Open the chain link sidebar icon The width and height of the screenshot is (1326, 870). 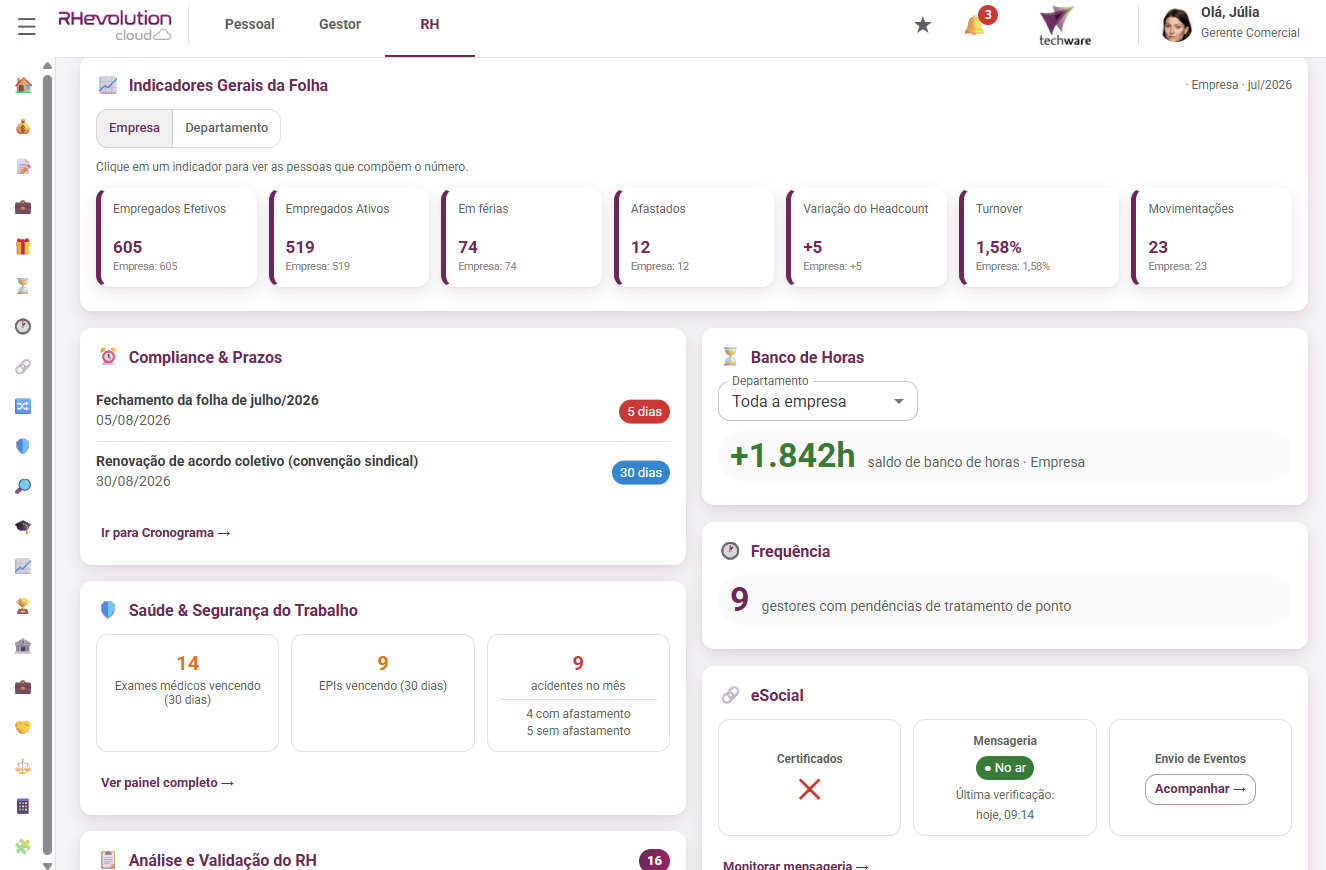pyautogui.click(x=23, y=366)
